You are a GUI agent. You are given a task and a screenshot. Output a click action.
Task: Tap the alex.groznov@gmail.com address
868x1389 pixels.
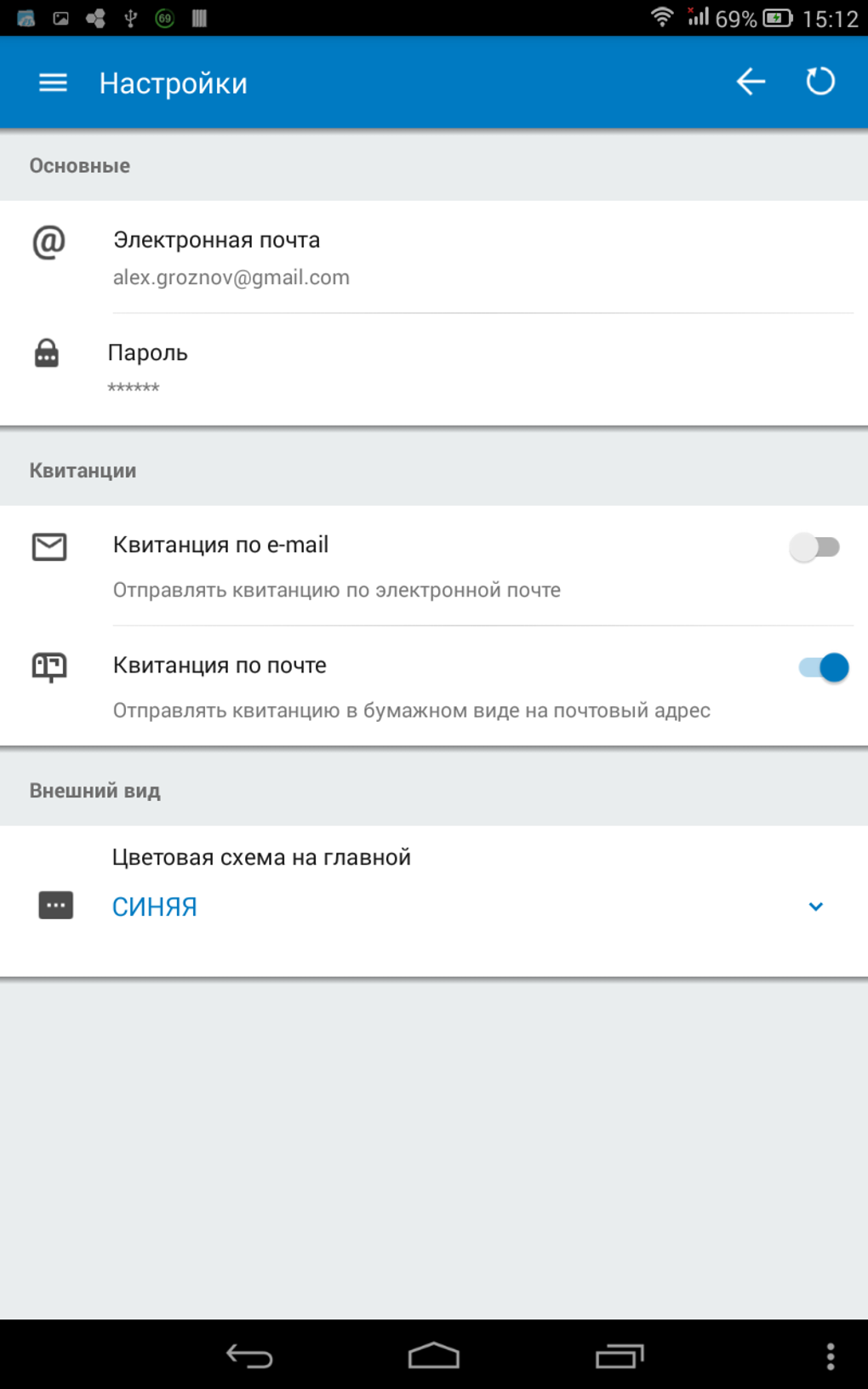[231, 277]
